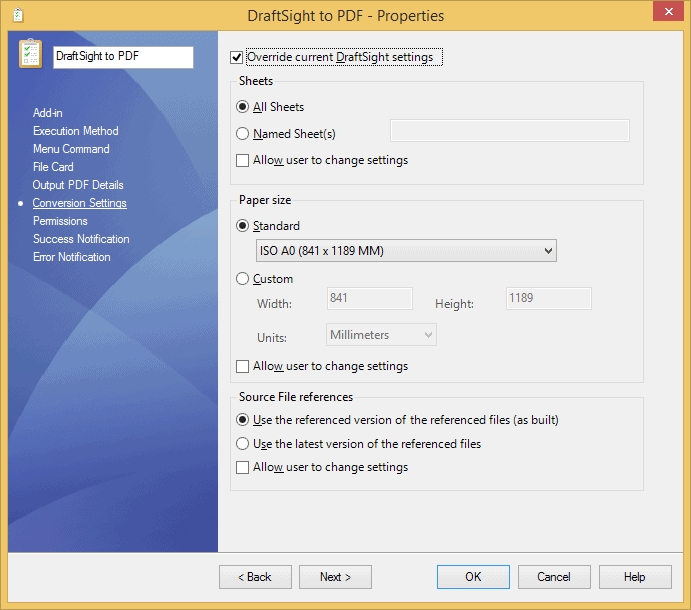Select the Named Sheet(s) radio button

242,134
